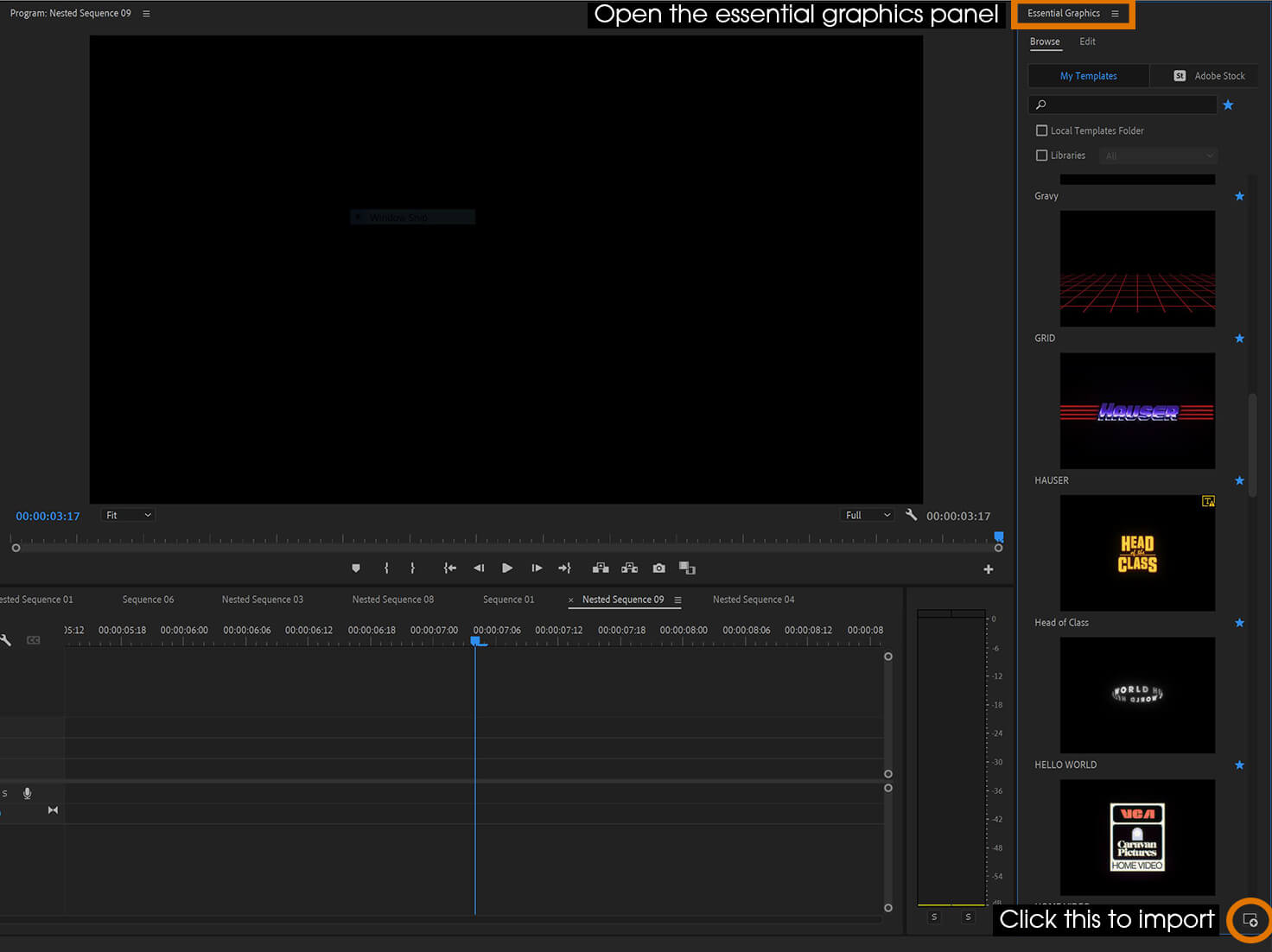Screen dimensions: 1272x952
Task: Select the HAUSER template thumbnail
Action: (x=1137, y=411)
